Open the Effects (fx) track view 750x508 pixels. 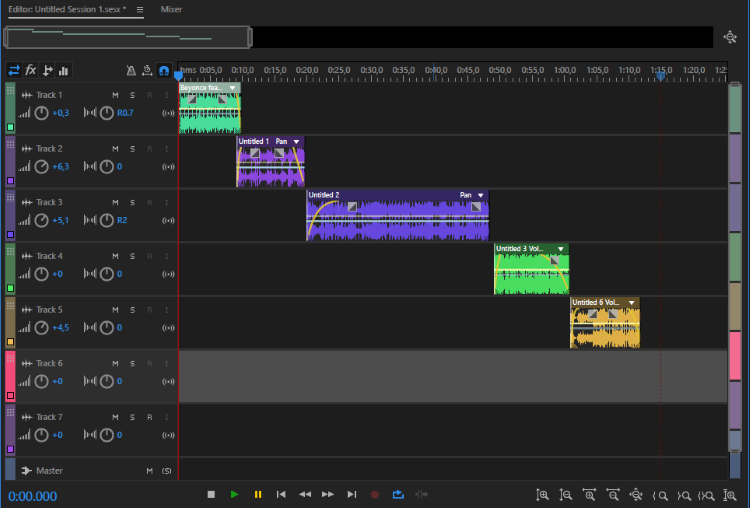pyautogui.click(x=31, y=71)
